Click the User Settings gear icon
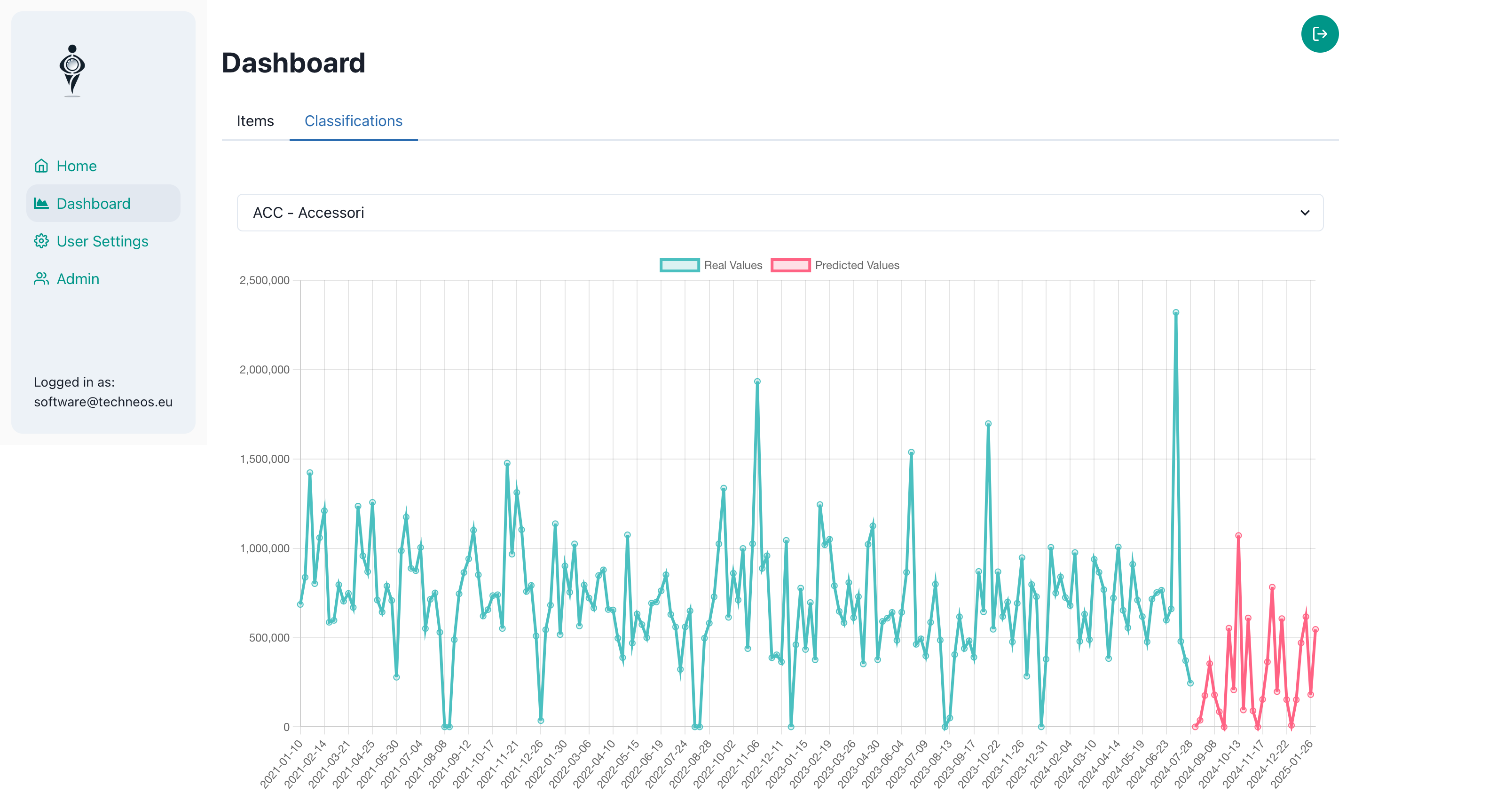The height and width of the screenshot is (809, 1512). (41, 241)
